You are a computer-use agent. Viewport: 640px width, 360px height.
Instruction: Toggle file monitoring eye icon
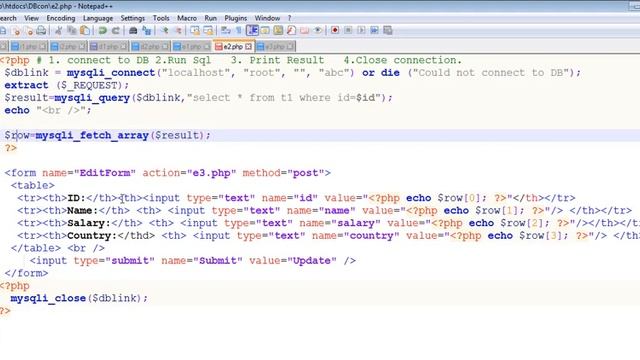(x=318, y=31)
